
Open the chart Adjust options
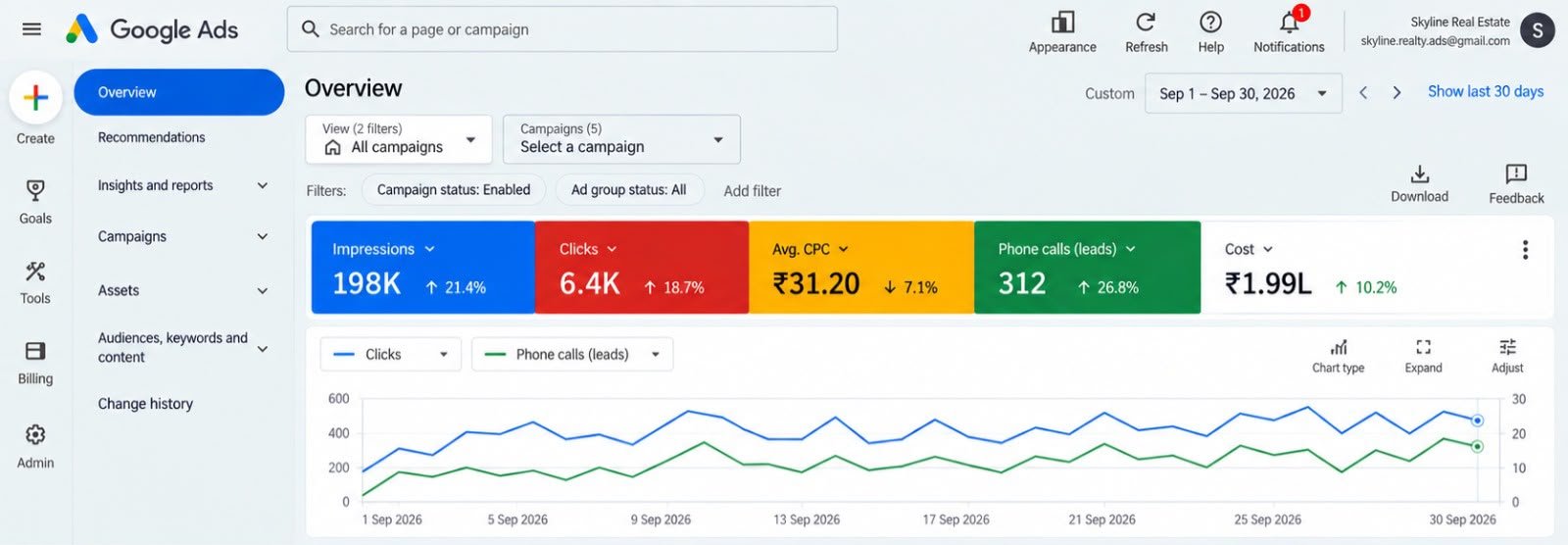pyautogui.click(x=1507, y=356)
